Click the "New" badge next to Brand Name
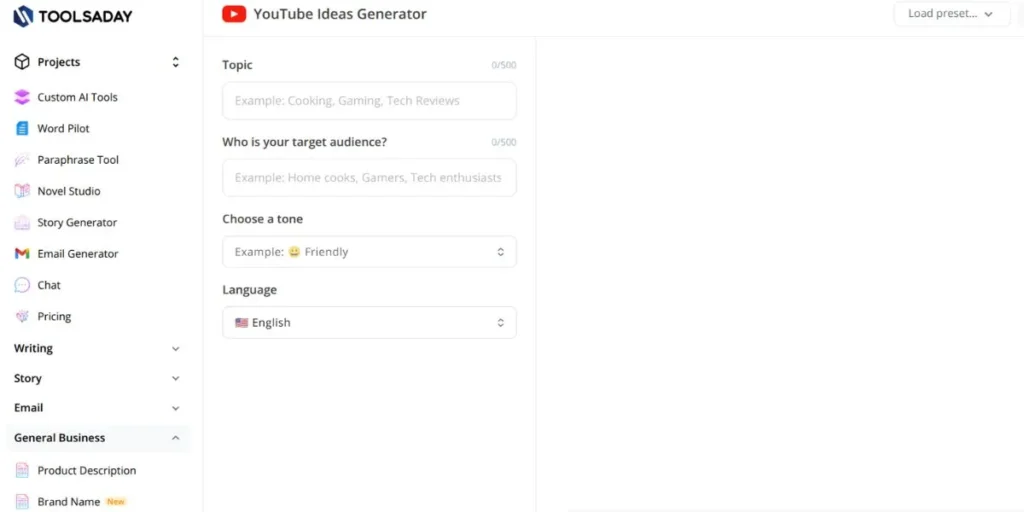The height and width of the screenshot is (512, 1024). click(x=116, y=502)
